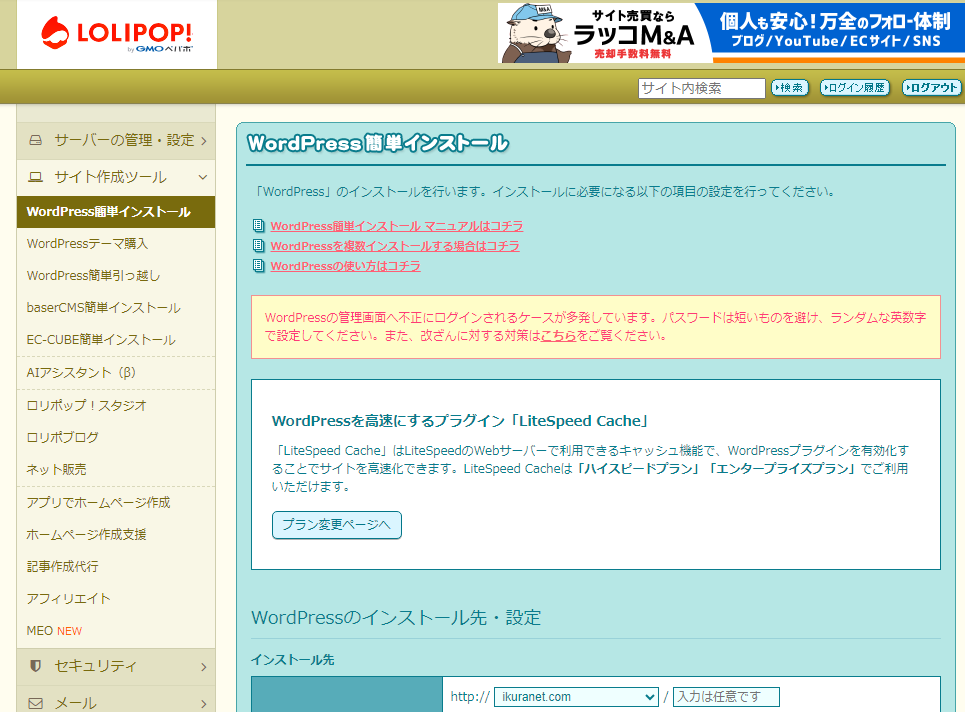This screenshot has width=965, height=712.
Task: Click document icon beside WordPressの使い方 link
Action: pyautogui.click(x=259, y=266)
